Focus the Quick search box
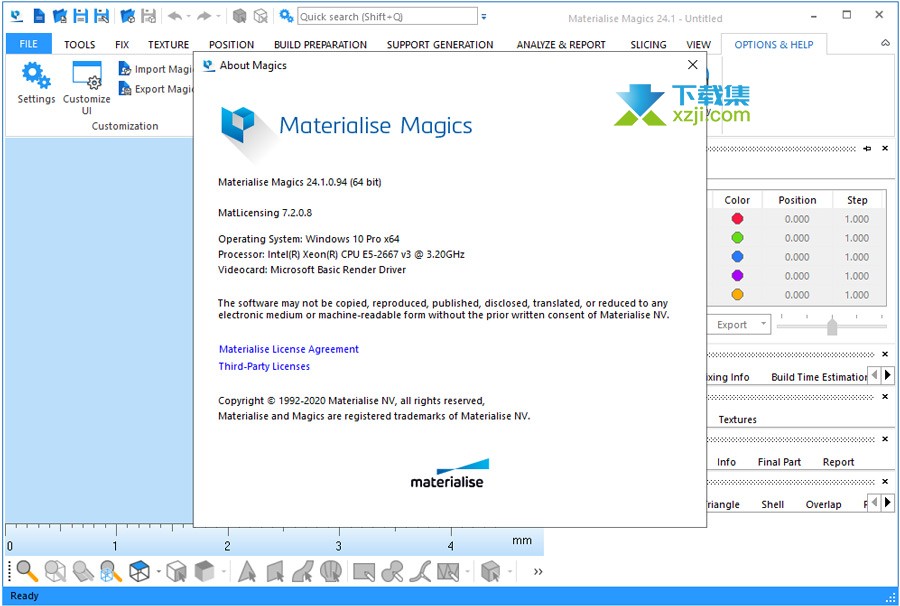900x606 pixels. pos(387,17)
